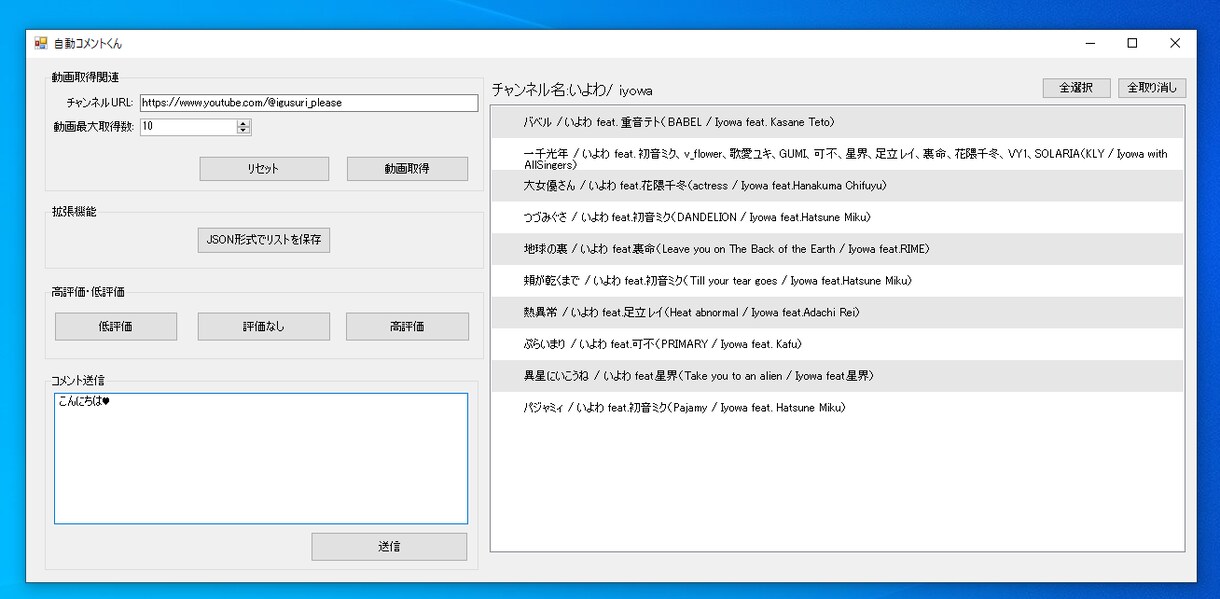Select the 異星にいこうね video row
The height and width of the screenshot is (599, 1220).
[836, 376]
